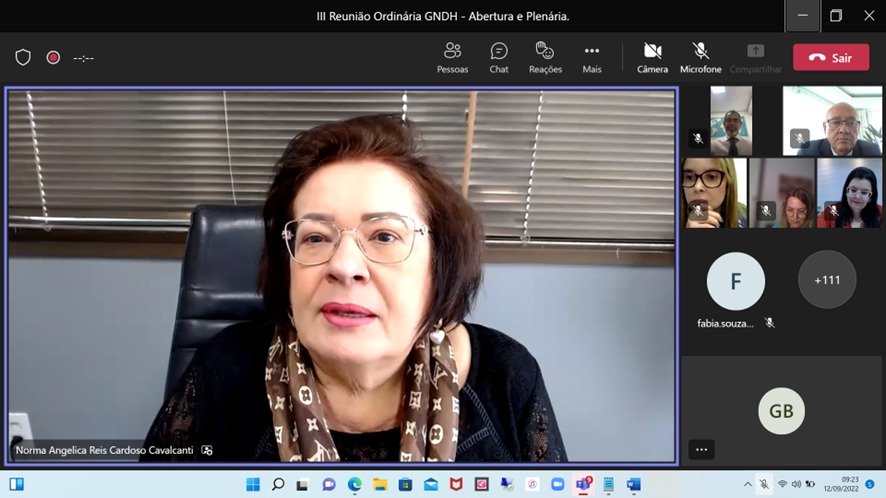Select the fabia.souza participant avatar
Image resolution: width=886 pixels, height=498 pixels.
coord(735,281)
